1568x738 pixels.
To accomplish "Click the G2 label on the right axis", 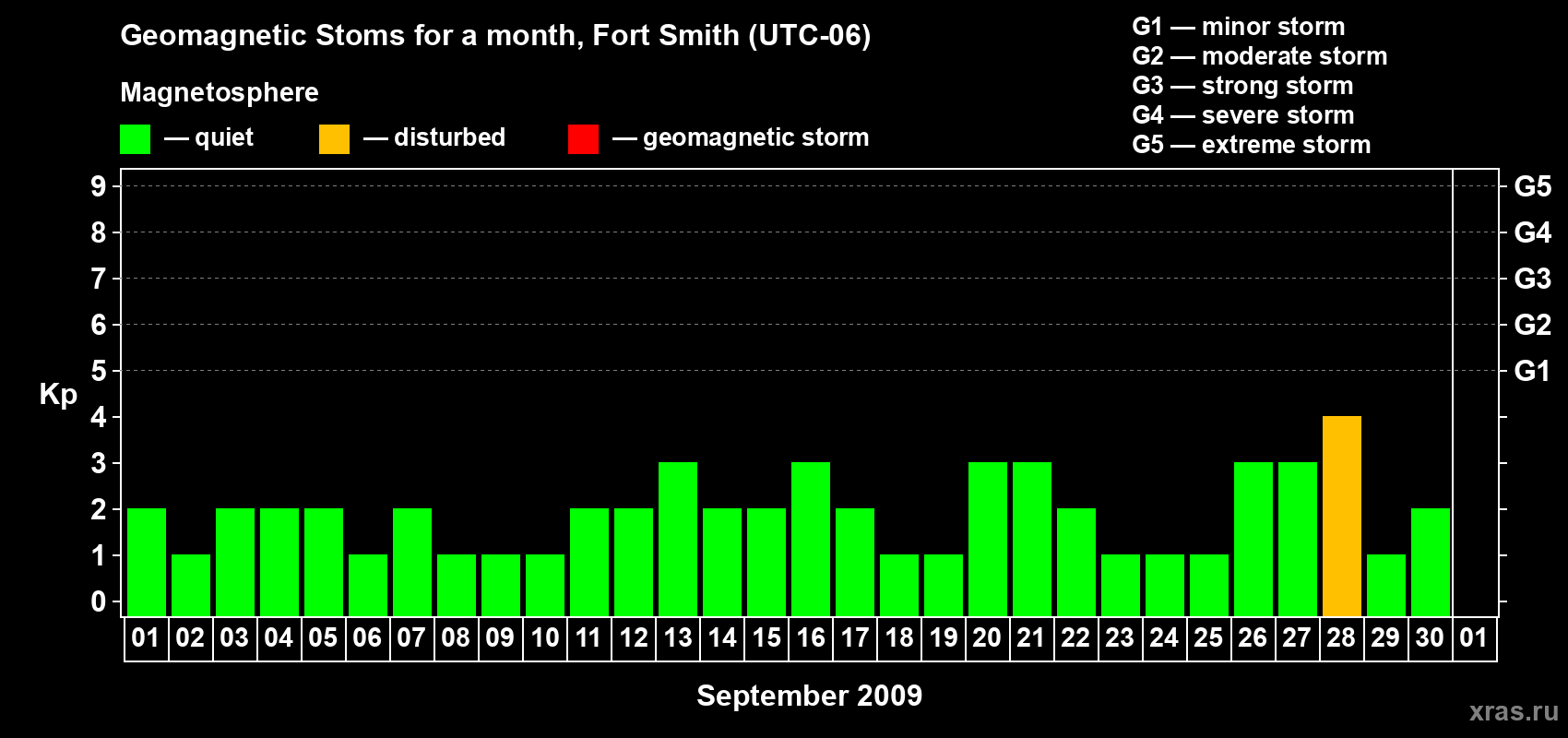I will [1532, 325].
